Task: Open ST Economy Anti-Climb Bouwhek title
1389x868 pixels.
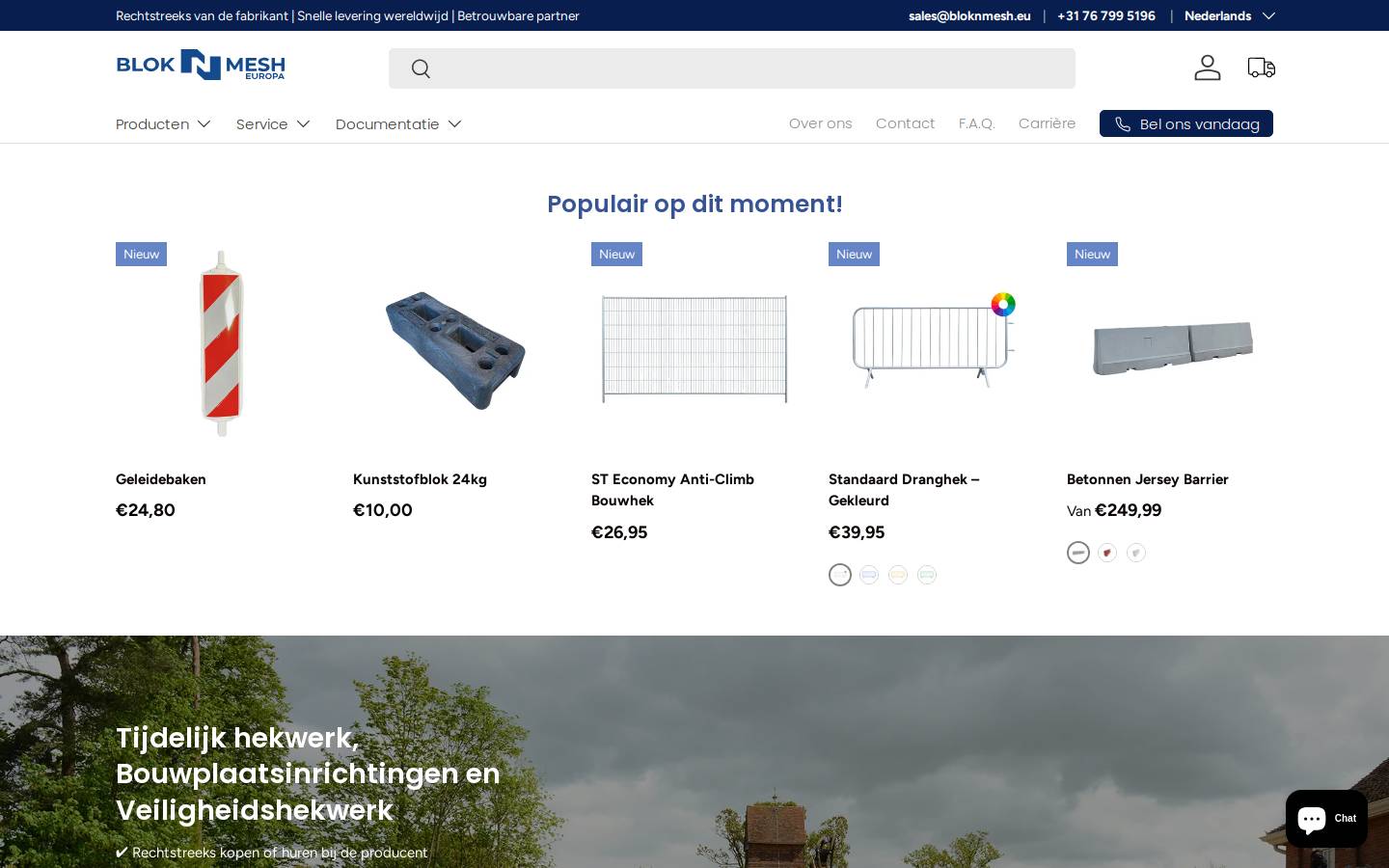Action: [672, 490]
